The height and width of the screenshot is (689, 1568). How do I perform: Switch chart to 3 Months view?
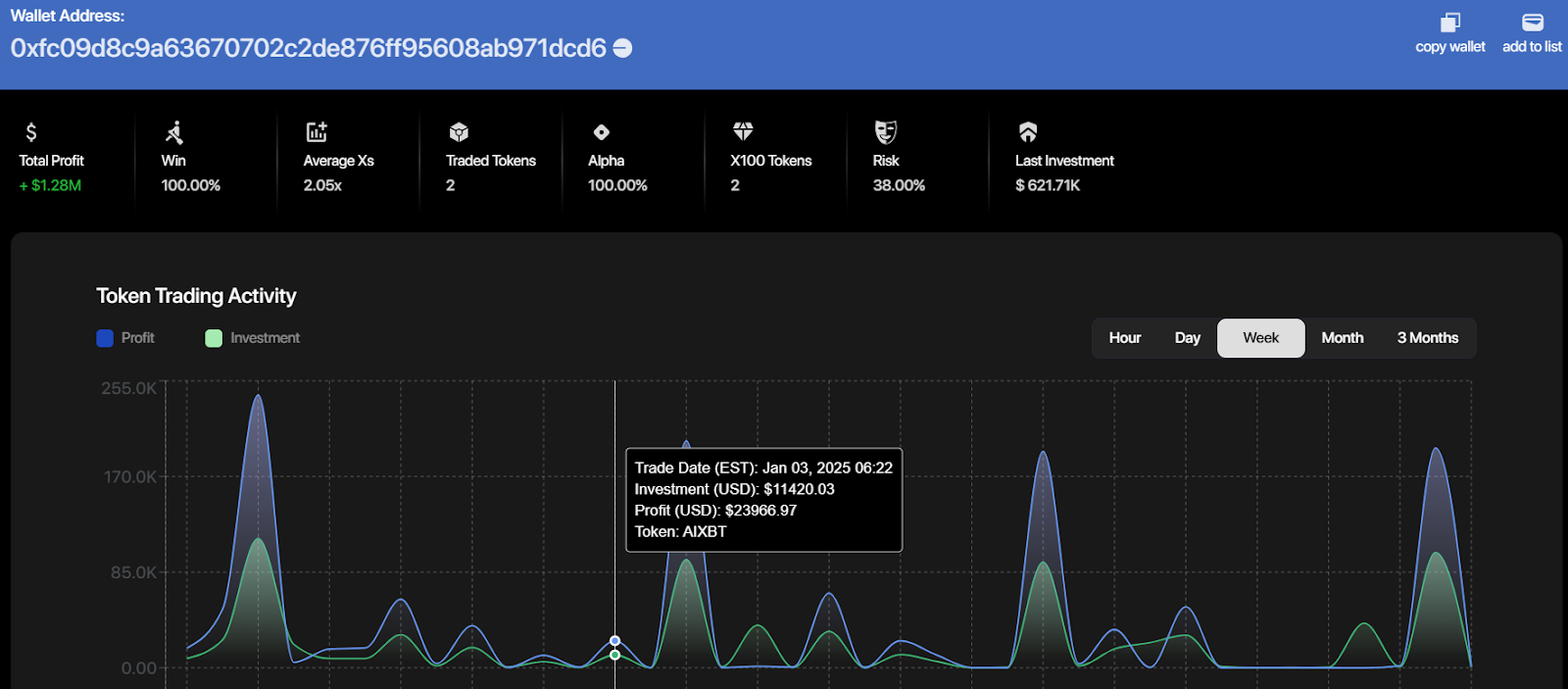point(1428,338)
